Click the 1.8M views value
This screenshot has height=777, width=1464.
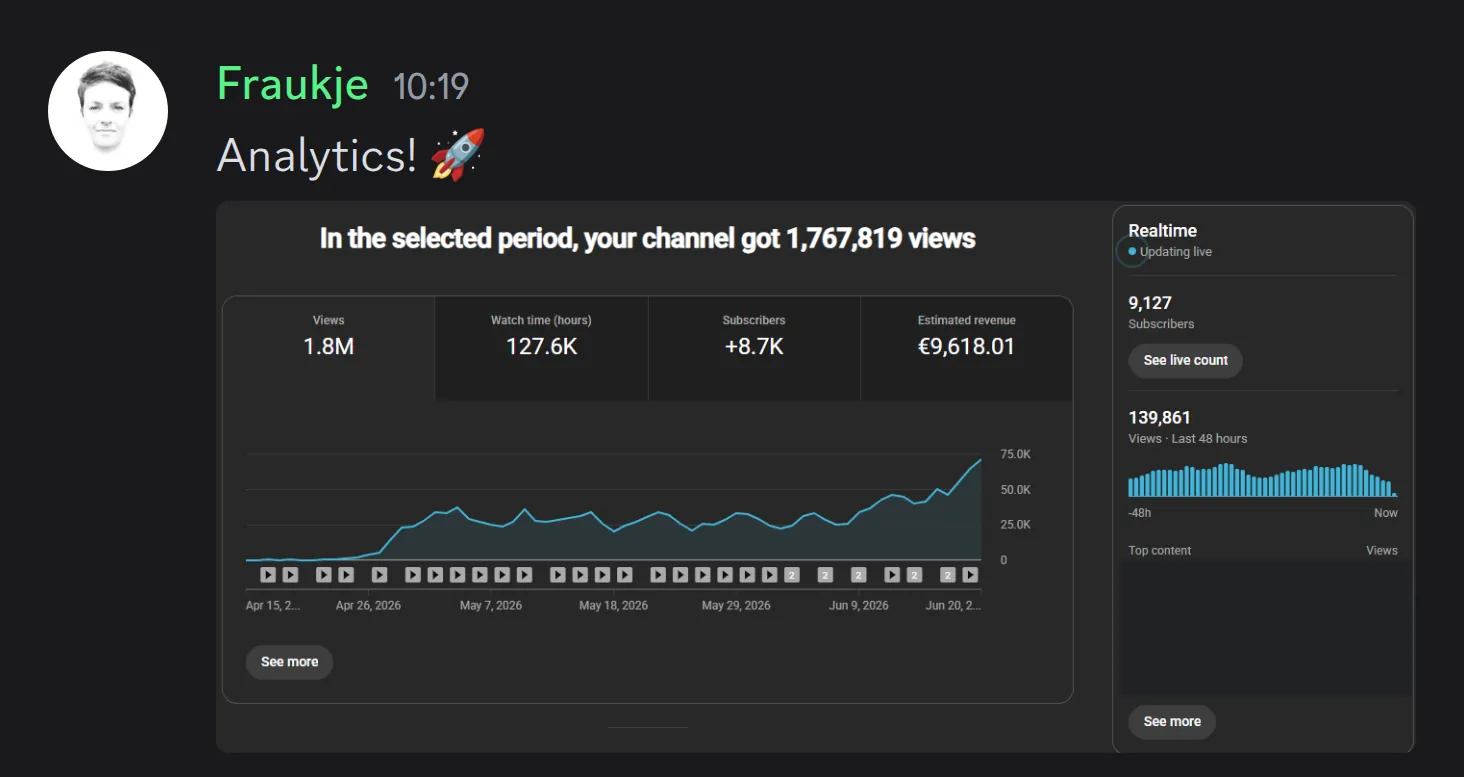coord(329,347)
